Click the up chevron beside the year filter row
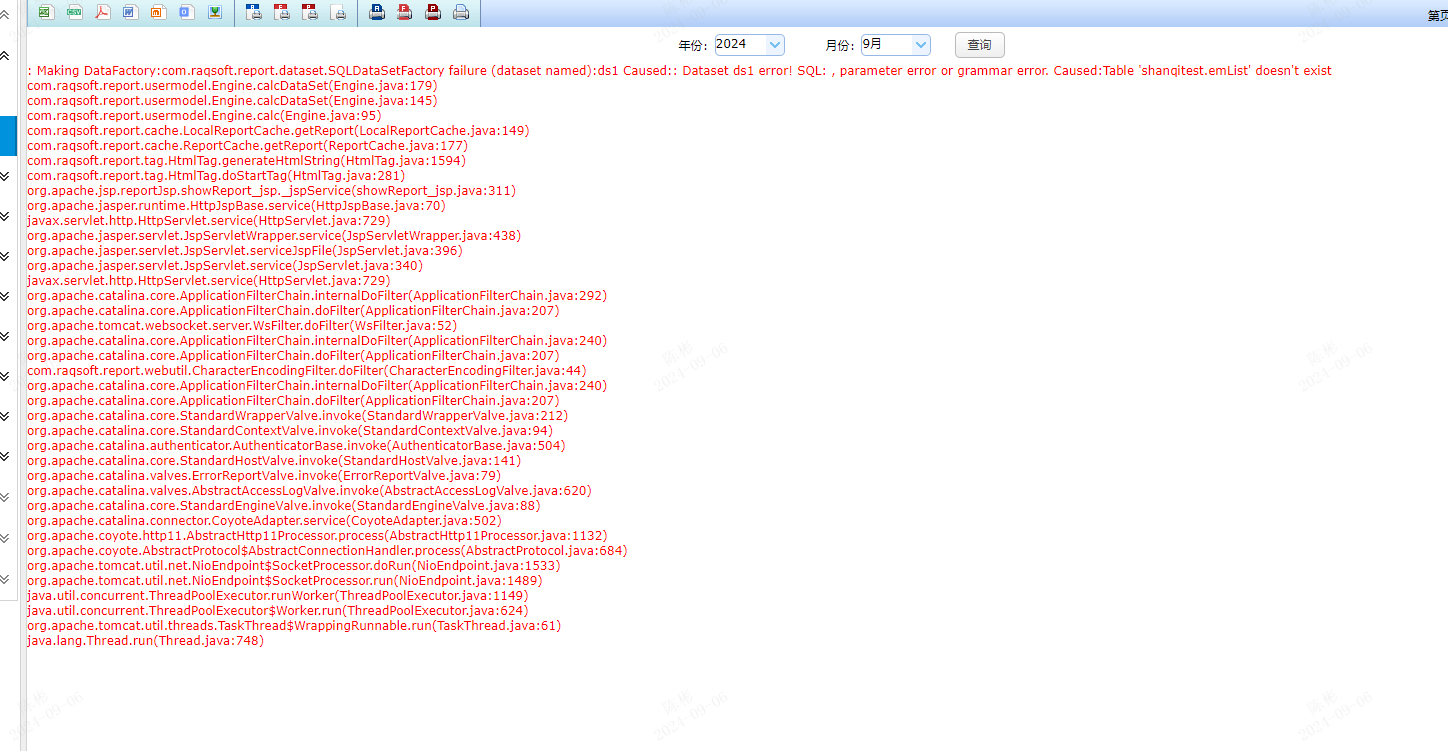 point(5,55)
